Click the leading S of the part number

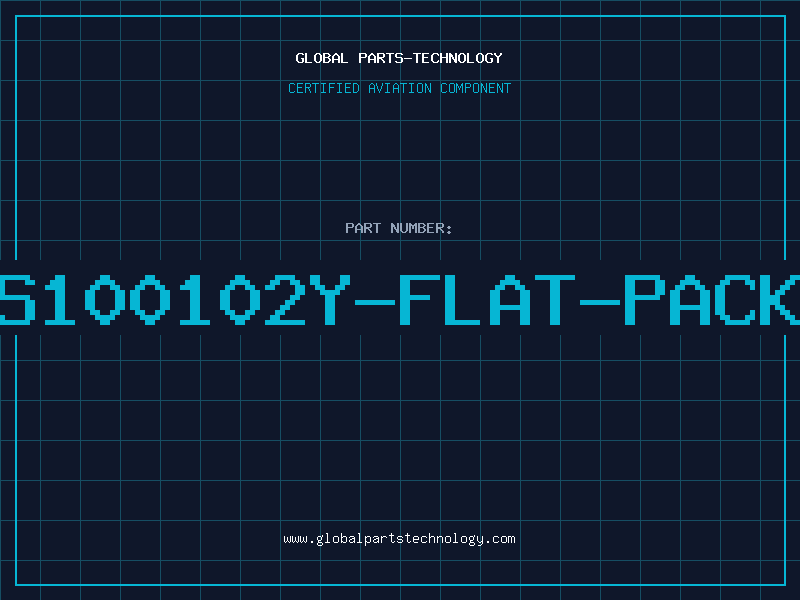(17, 299)
